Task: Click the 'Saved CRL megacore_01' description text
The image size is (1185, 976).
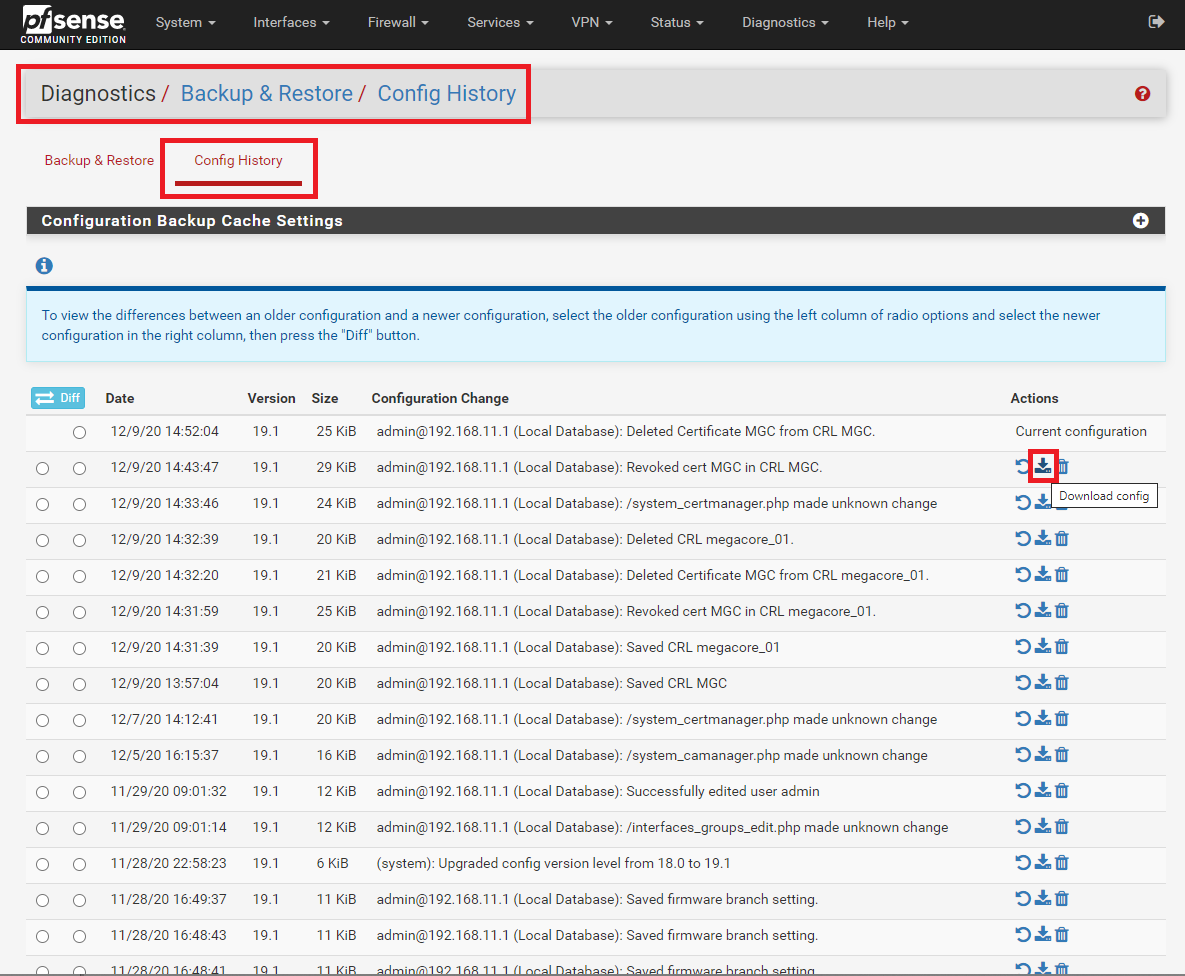Action: point(703,647)
